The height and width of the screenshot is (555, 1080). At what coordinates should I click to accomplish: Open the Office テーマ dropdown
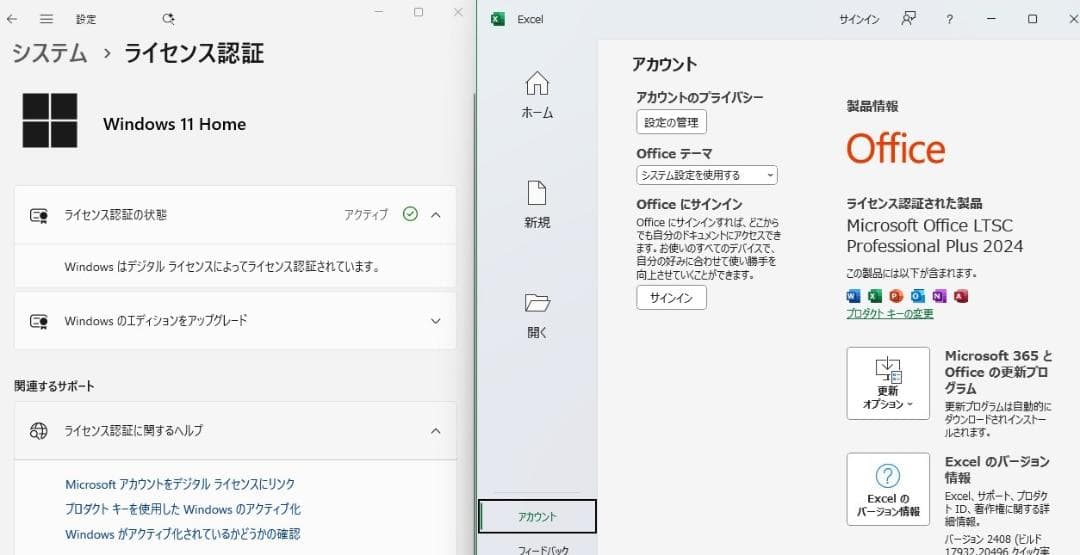click(x=707, y=175)
